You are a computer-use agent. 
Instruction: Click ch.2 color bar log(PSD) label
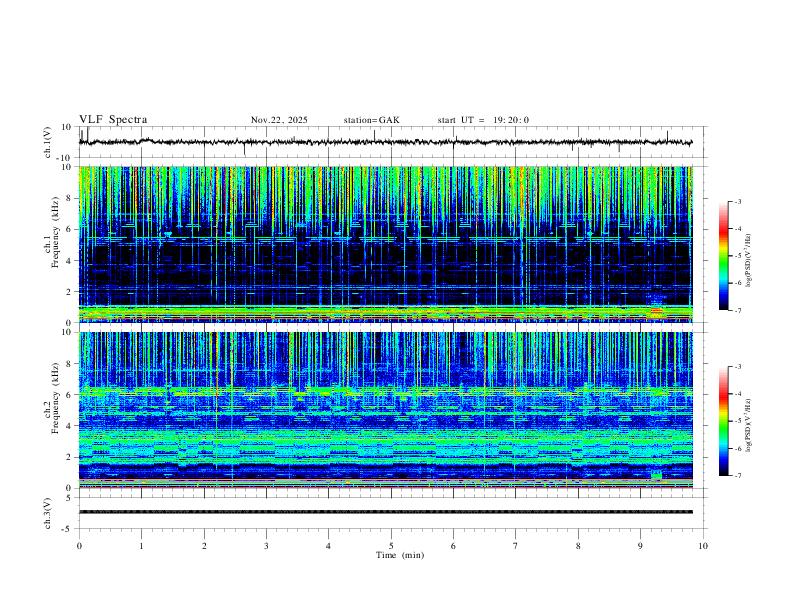click(x=749, y=425)
